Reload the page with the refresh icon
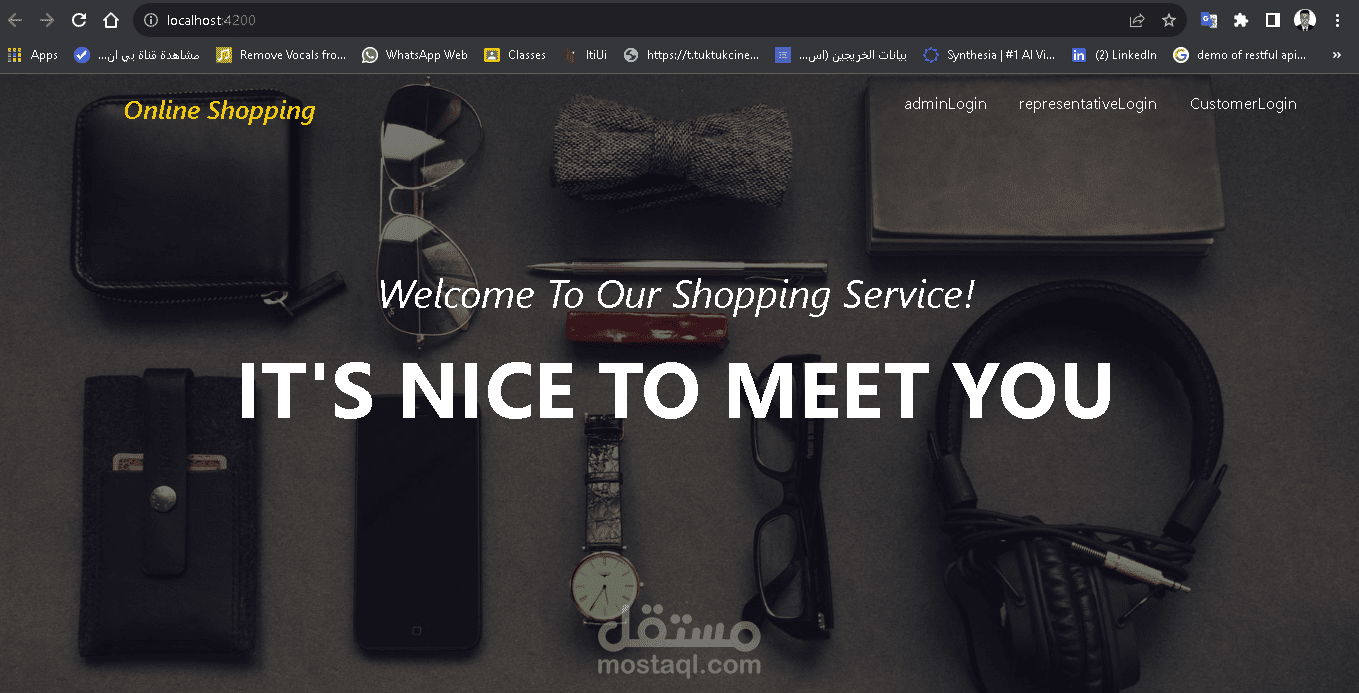This screenshot has width=1359, height=693. [78, 20]
